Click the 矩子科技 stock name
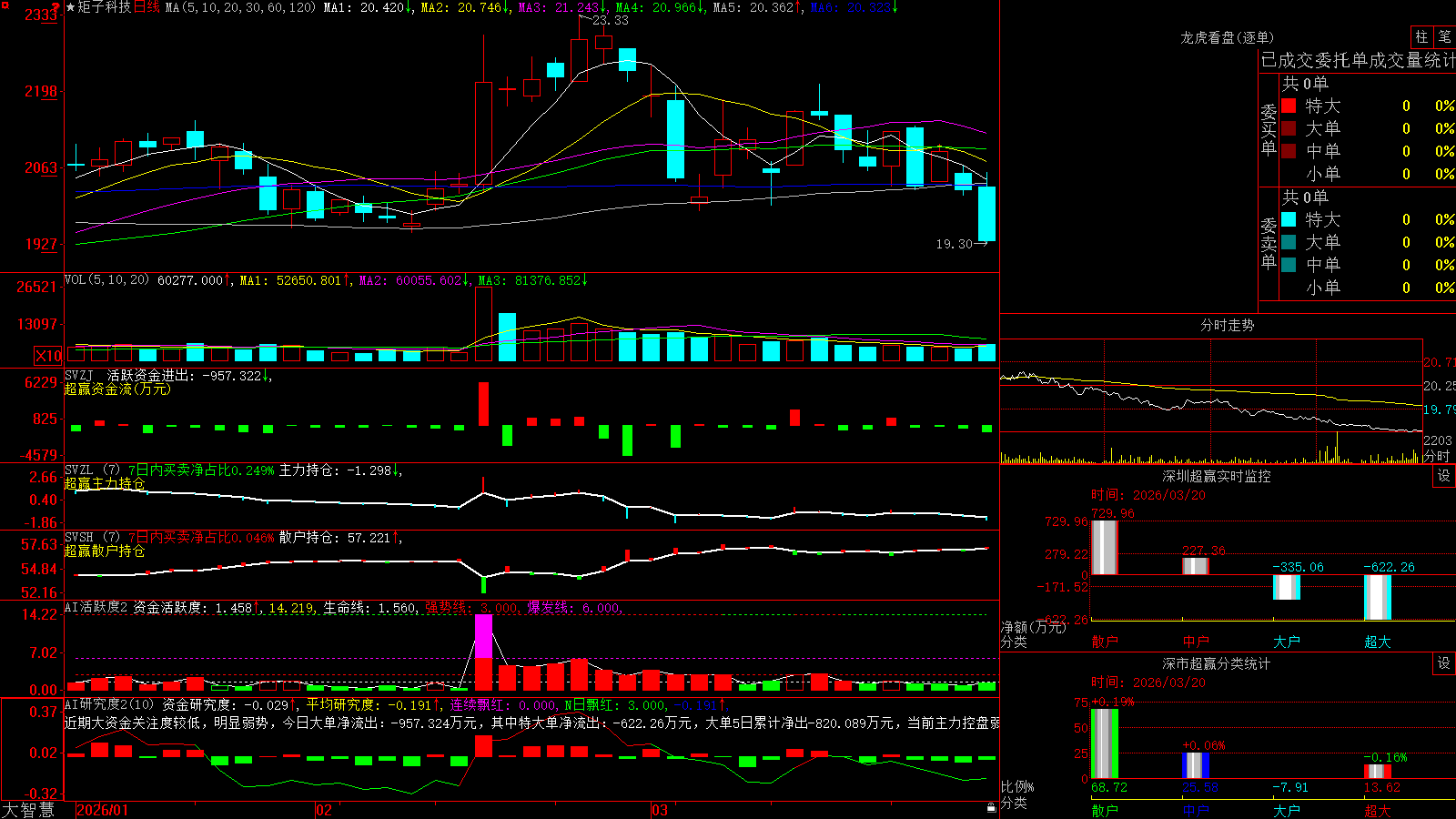 (x=105, y=7)
